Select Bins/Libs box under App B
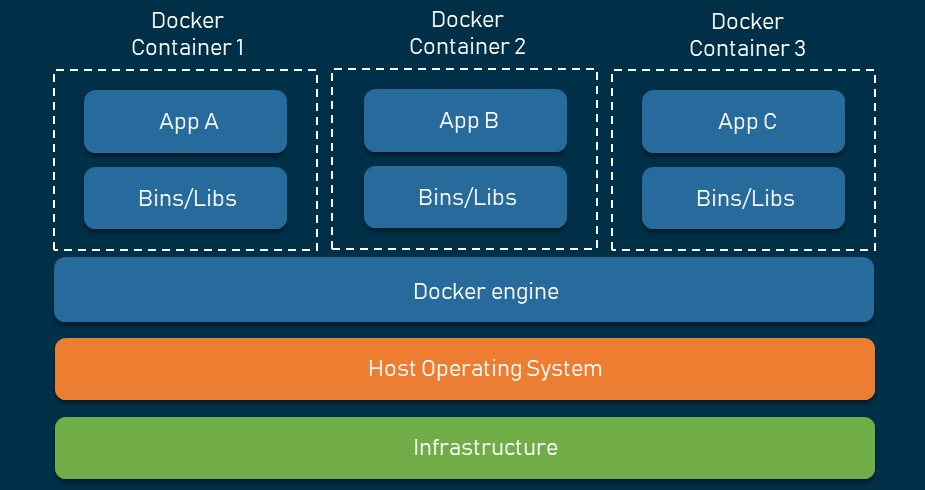 pyautogui.click(x=465, y=196)
